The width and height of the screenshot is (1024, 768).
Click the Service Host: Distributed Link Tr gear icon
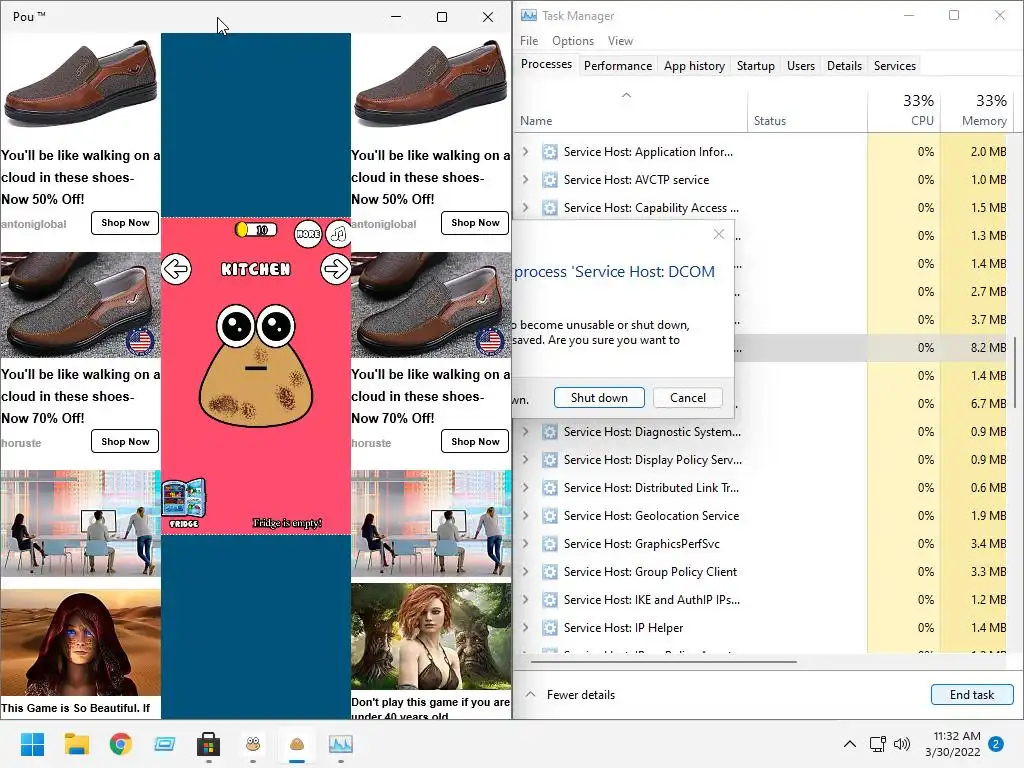click(550, 488)
